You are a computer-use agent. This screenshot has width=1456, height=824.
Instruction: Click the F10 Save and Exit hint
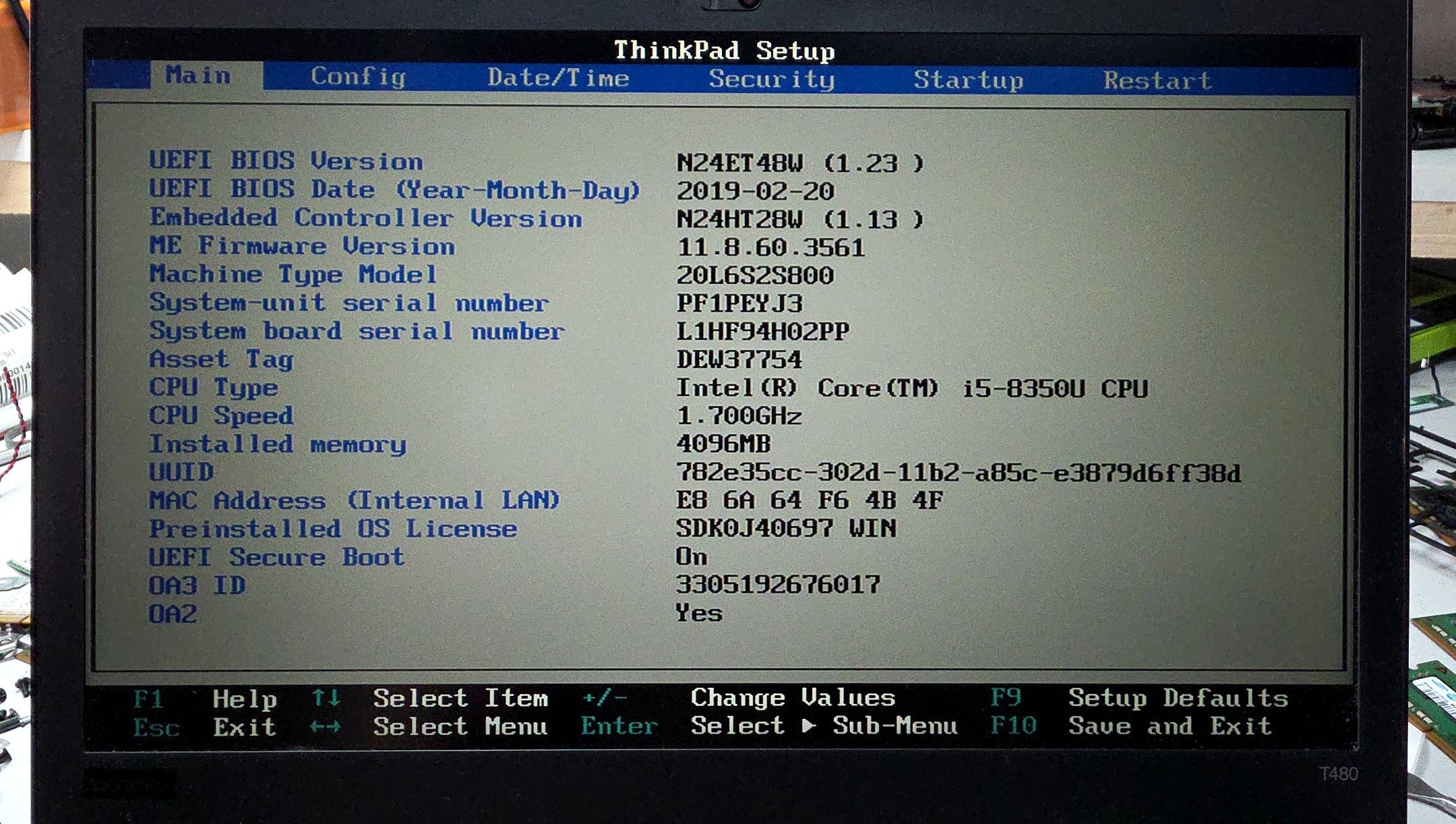1131,726
